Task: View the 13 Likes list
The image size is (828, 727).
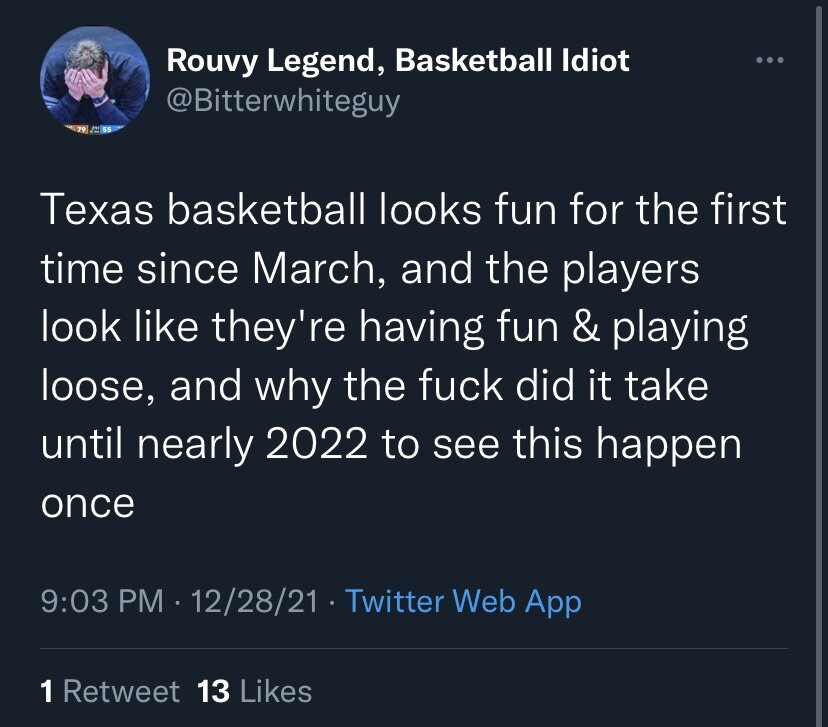Action: click(x=255, y=691)
